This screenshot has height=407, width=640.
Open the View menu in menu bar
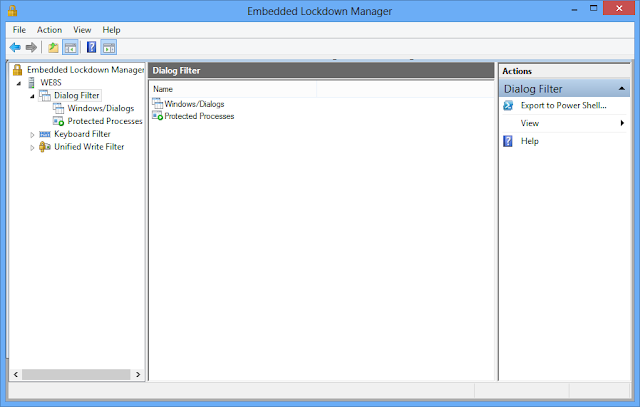(82, 30)
